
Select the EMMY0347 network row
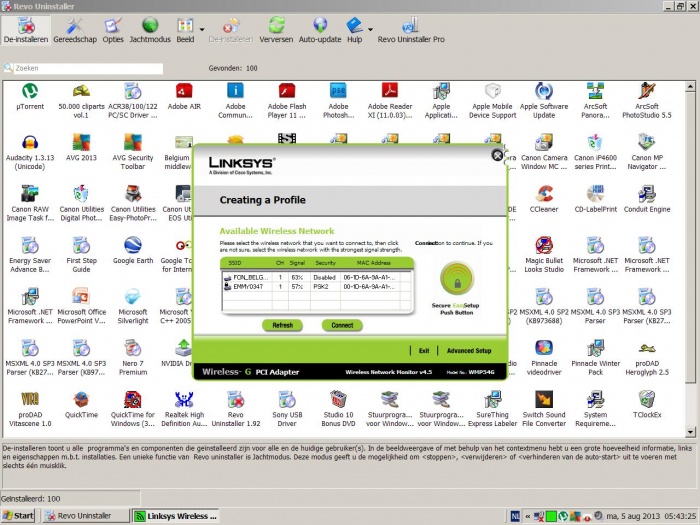click(x=316, y=287)
